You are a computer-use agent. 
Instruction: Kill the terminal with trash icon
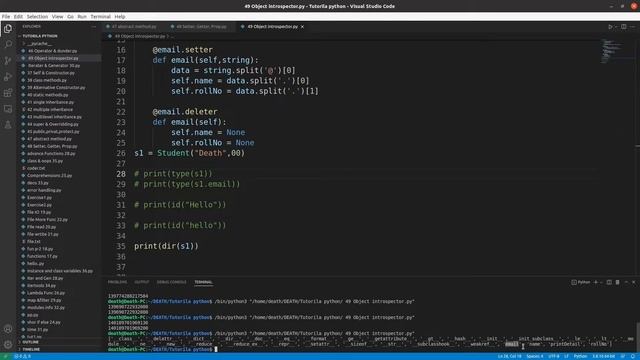coord(618,282)
